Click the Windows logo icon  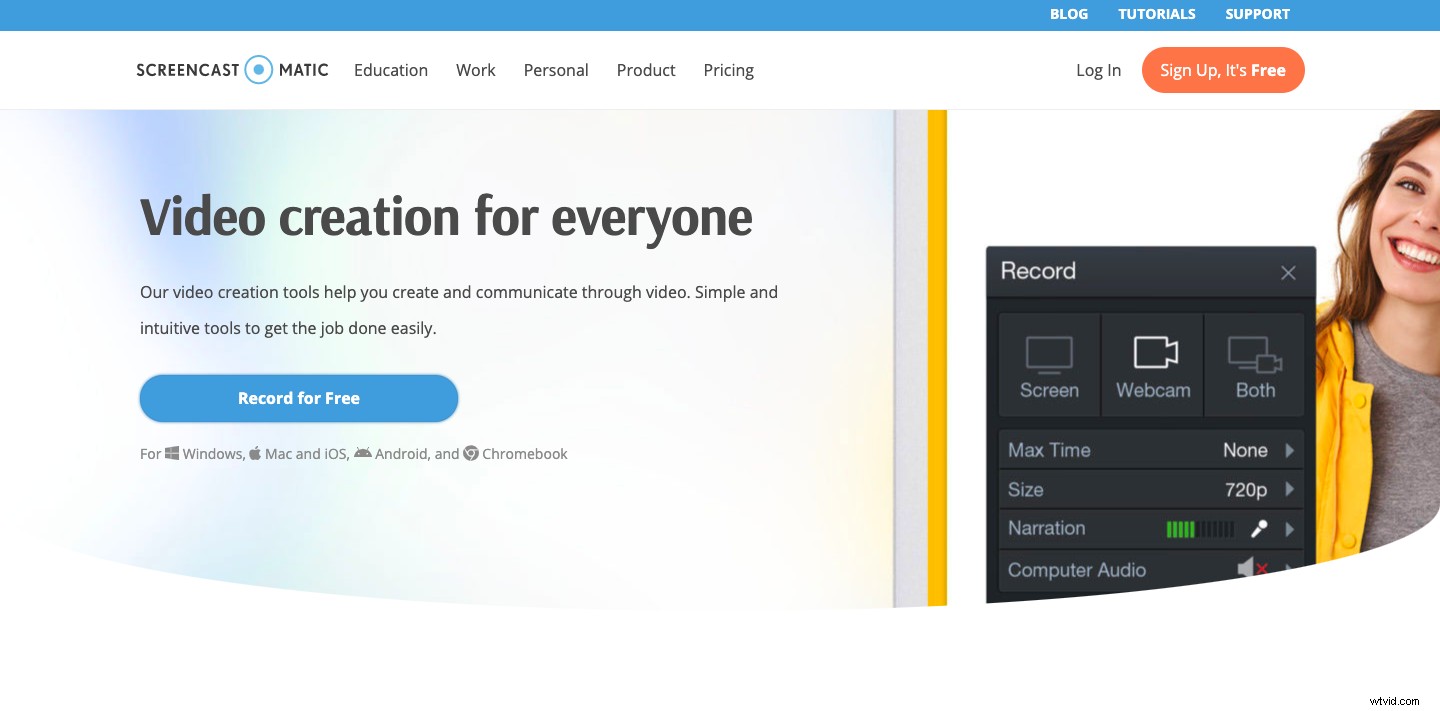coord(172,452)
